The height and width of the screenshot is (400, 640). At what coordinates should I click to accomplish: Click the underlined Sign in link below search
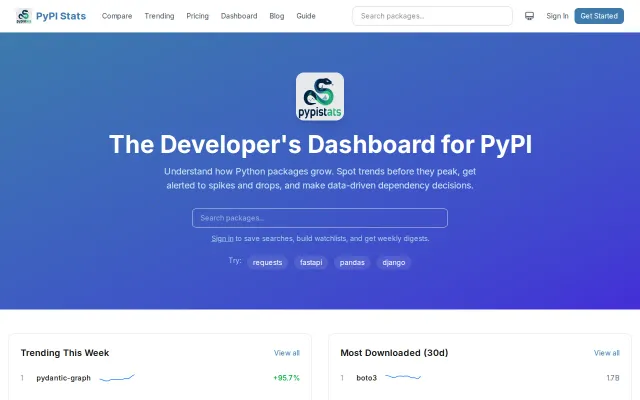click(x=222, y=238)
